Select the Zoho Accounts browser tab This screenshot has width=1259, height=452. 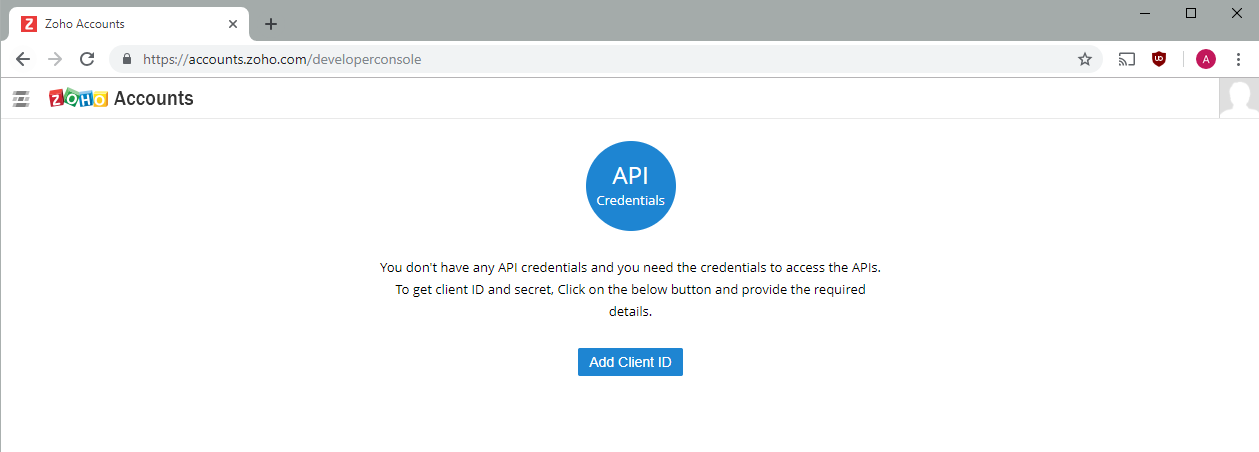tap(120, 24)
